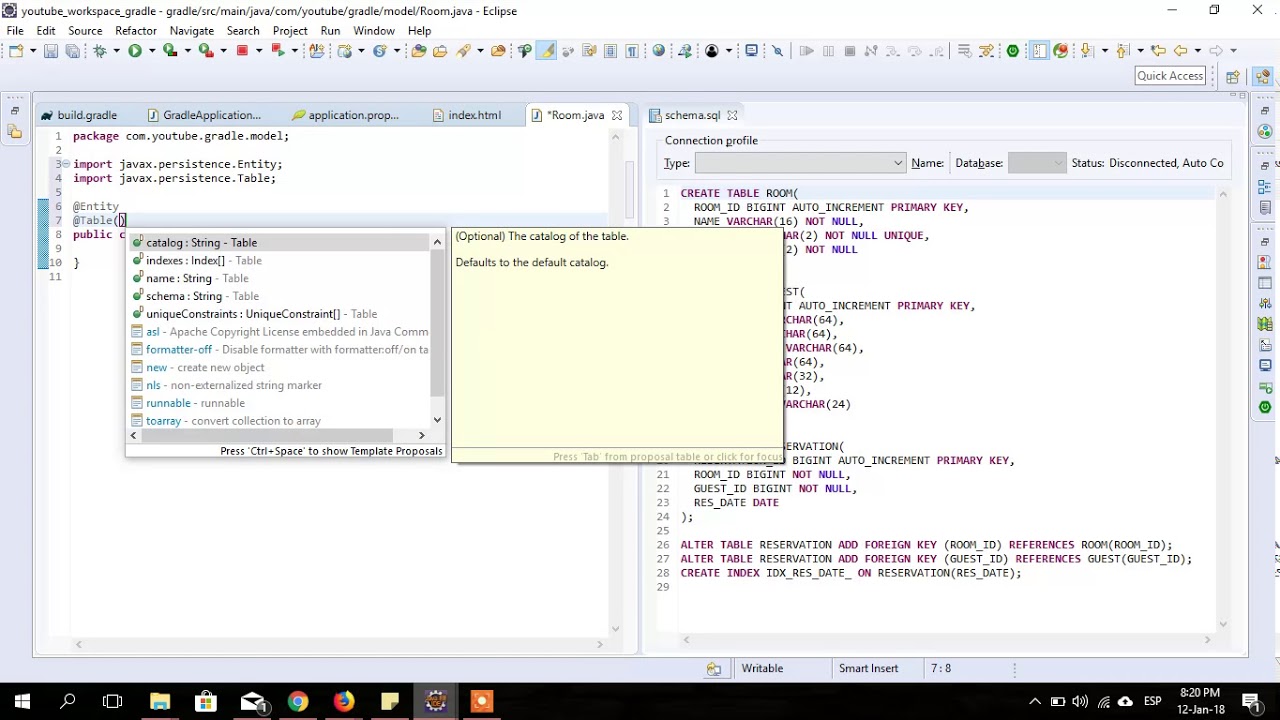1280x720 pixels.
Task: Start the Debug bug icon
Action: point(99,51)
